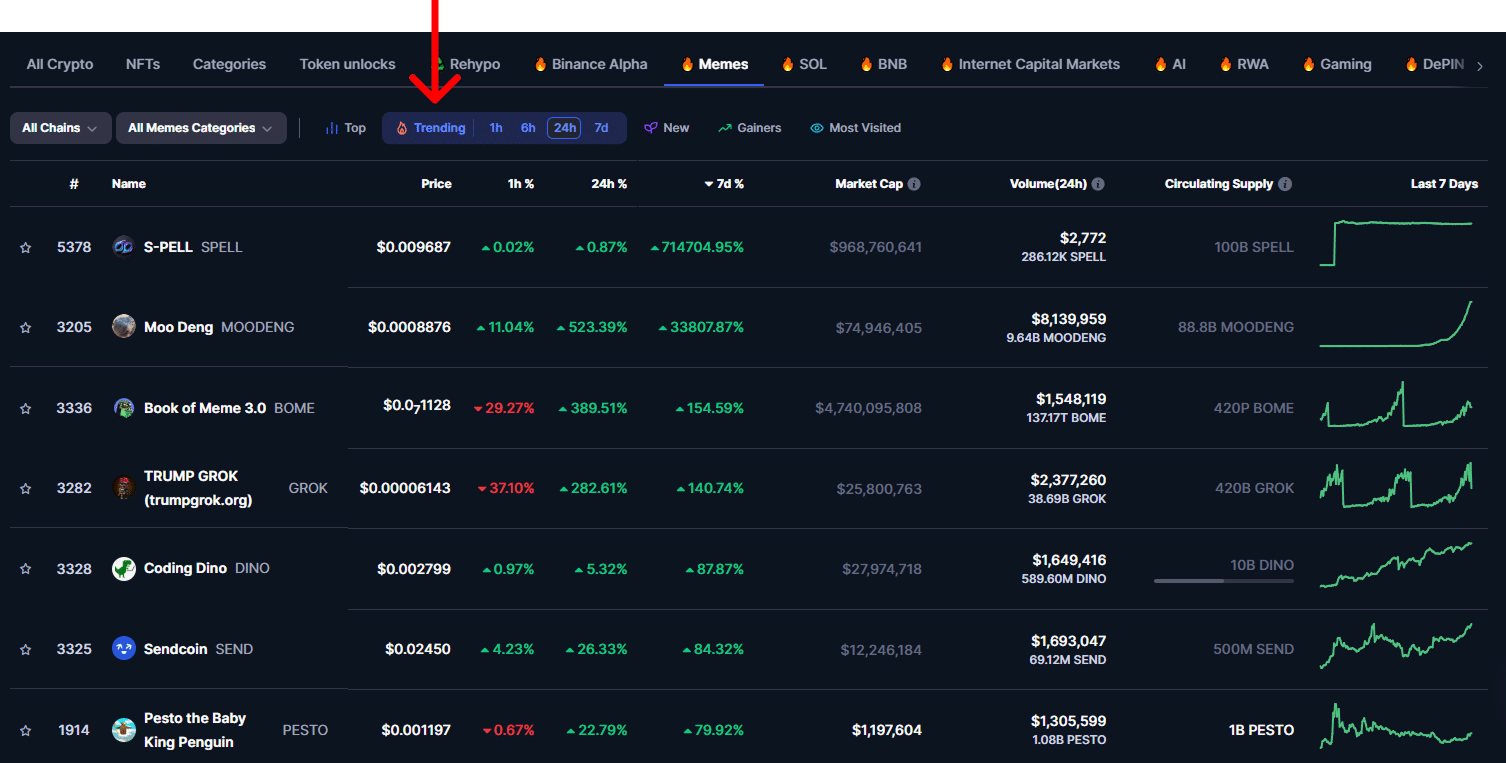Show Top memes list

pos(346,128)
